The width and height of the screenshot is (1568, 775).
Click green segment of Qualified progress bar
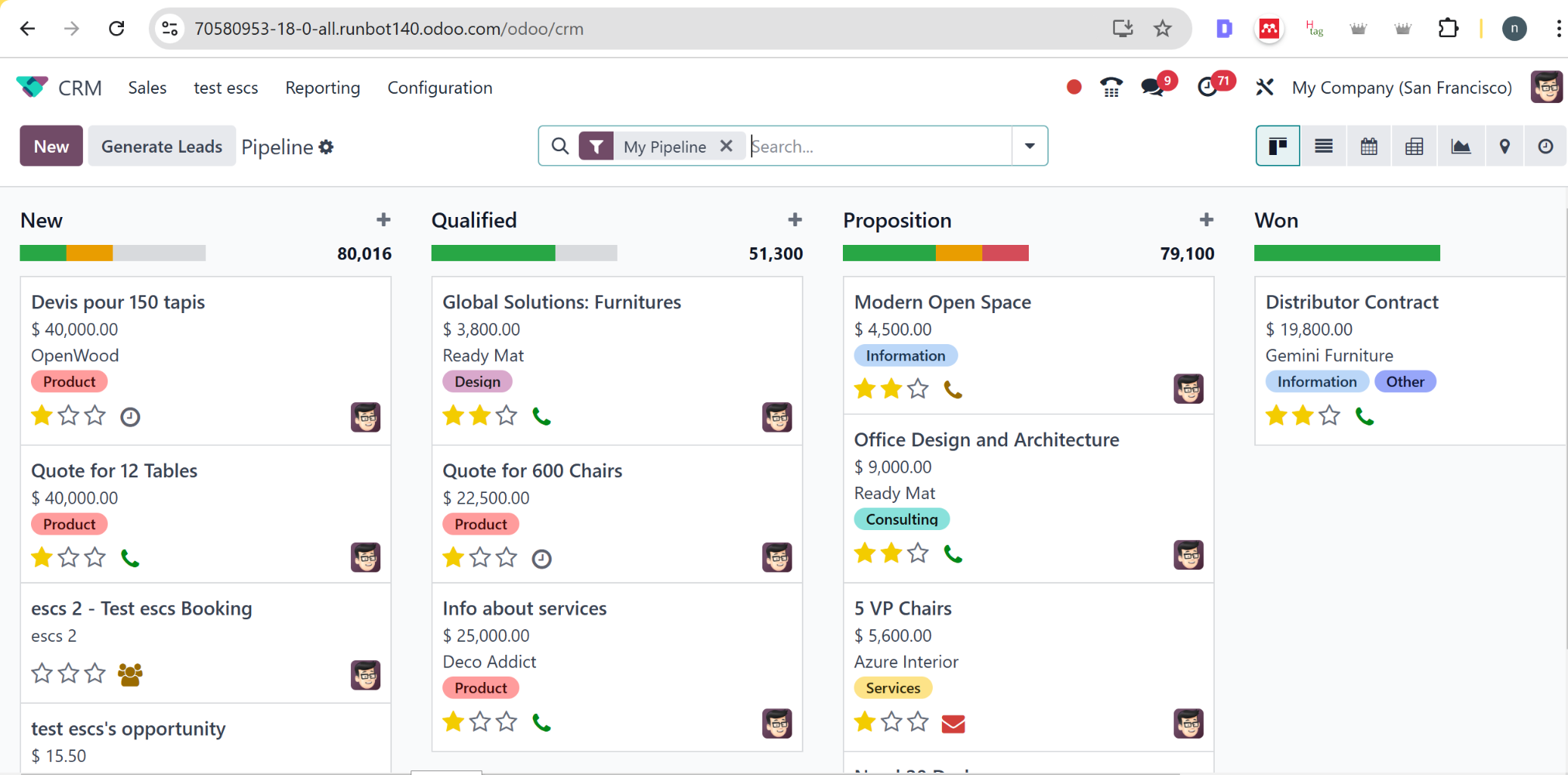(x=493, y=253)
